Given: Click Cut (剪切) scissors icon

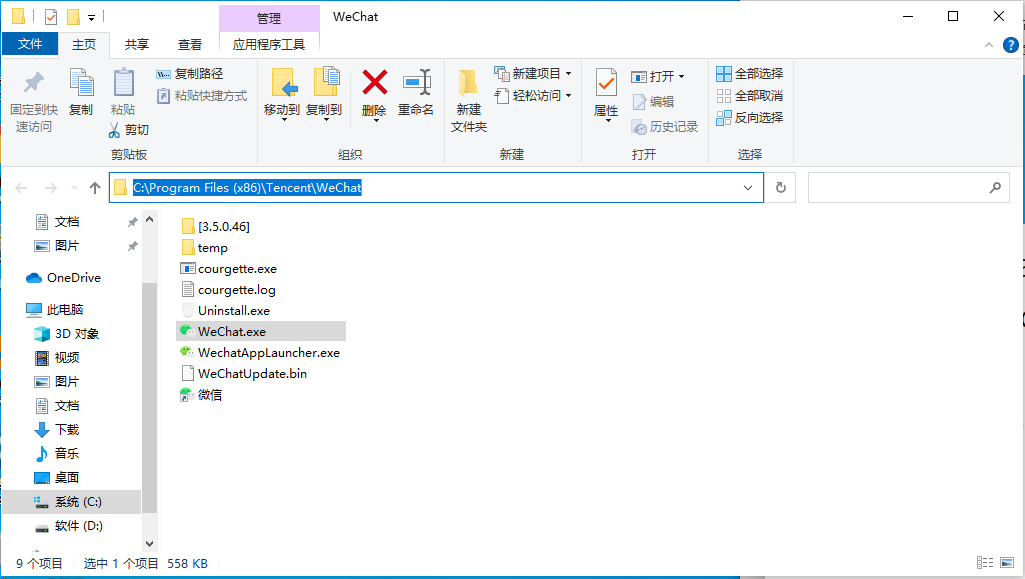Looking at the screenshot, I should pyautogui.click(x=114, y=130).
